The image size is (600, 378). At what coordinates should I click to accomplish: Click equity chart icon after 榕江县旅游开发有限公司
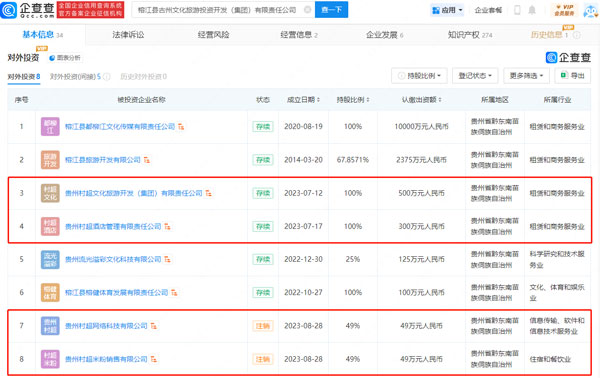click(147, 160)
